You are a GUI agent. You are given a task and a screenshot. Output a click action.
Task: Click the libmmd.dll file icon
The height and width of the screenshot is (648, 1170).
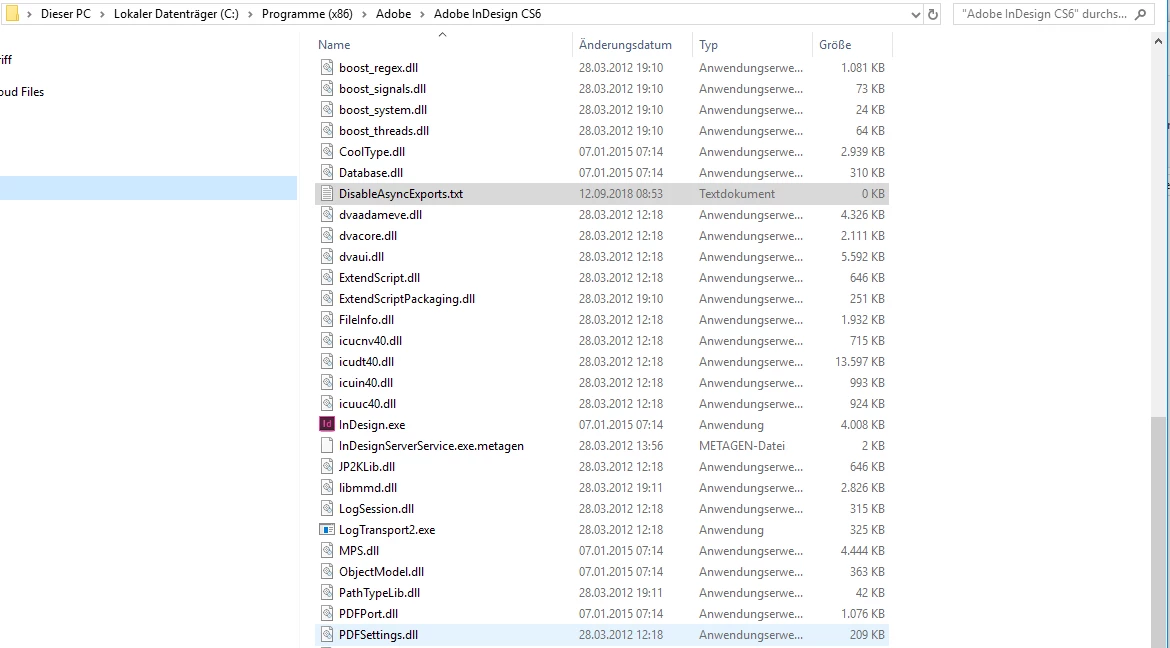tap(327, 487)
